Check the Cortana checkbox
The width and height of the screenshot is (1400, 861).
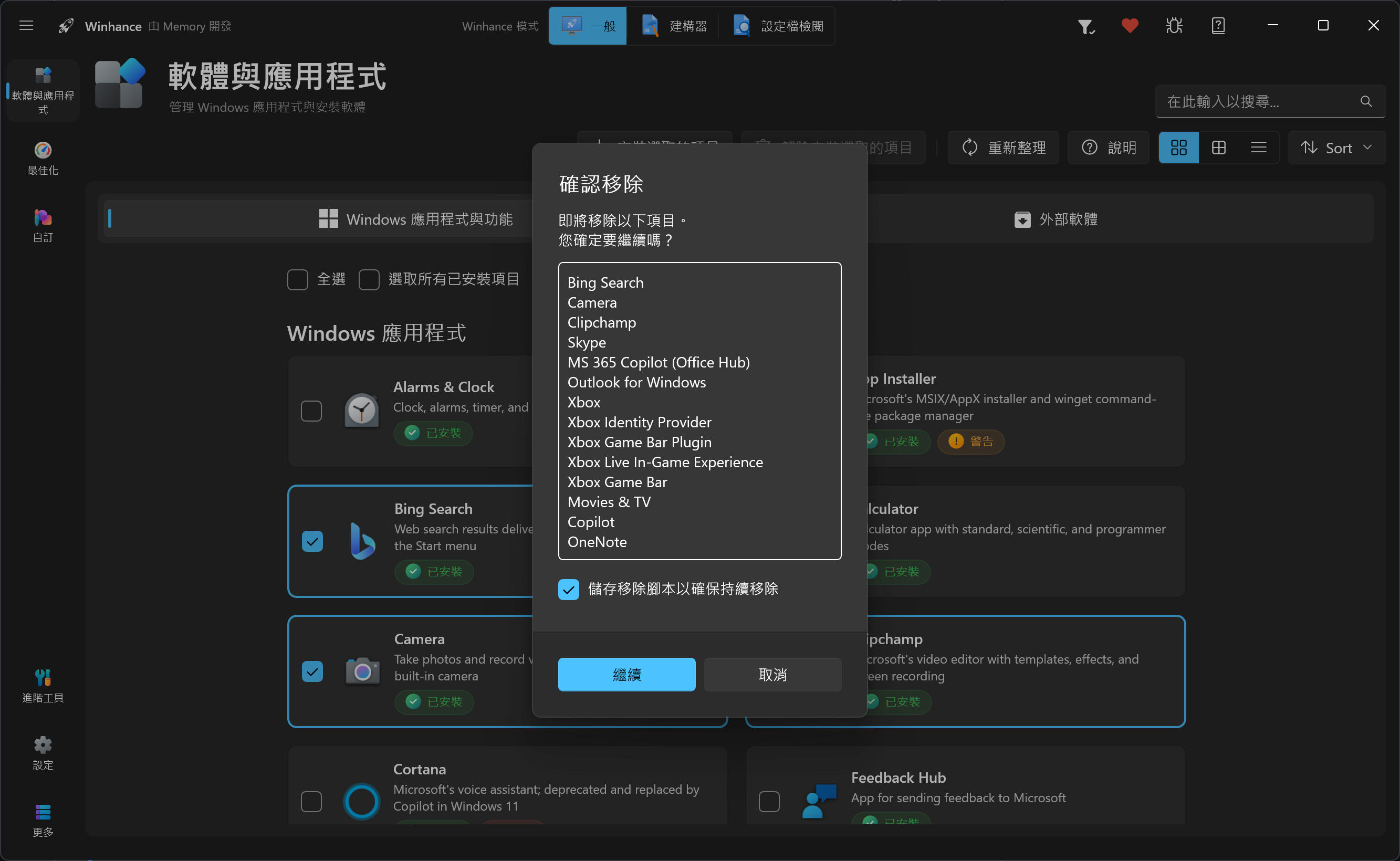pyautogui.click(x=311, y=802)
